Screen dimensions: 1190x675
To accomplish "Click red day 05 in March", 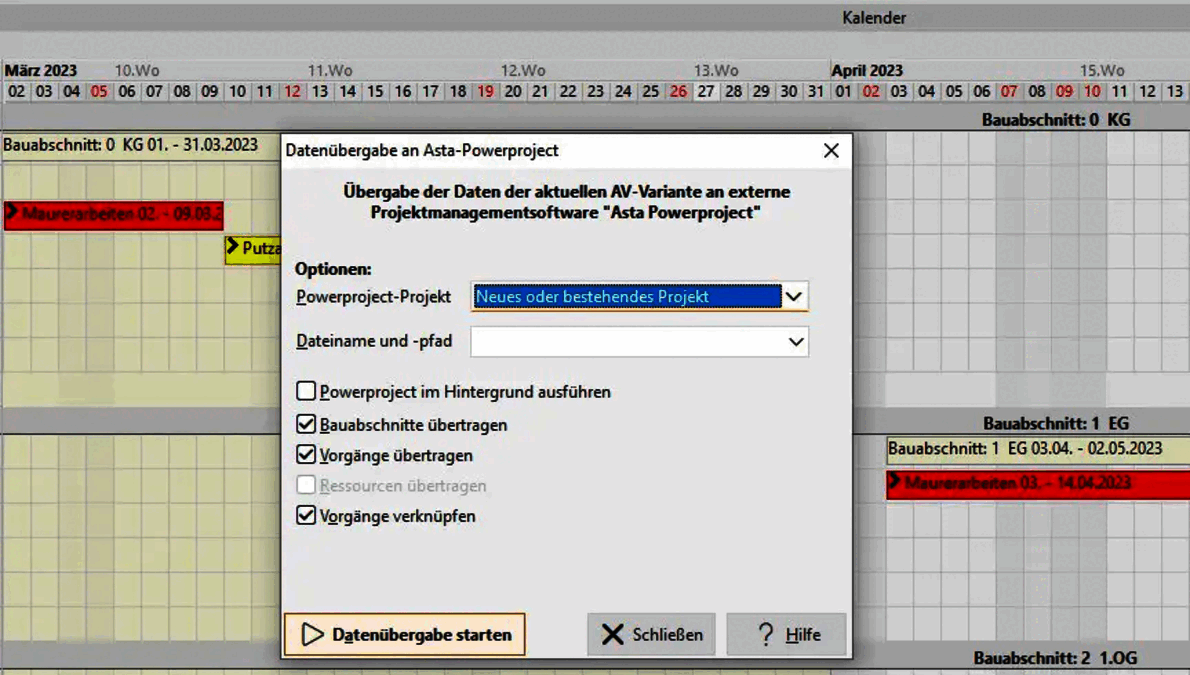I will coord(99,92).
